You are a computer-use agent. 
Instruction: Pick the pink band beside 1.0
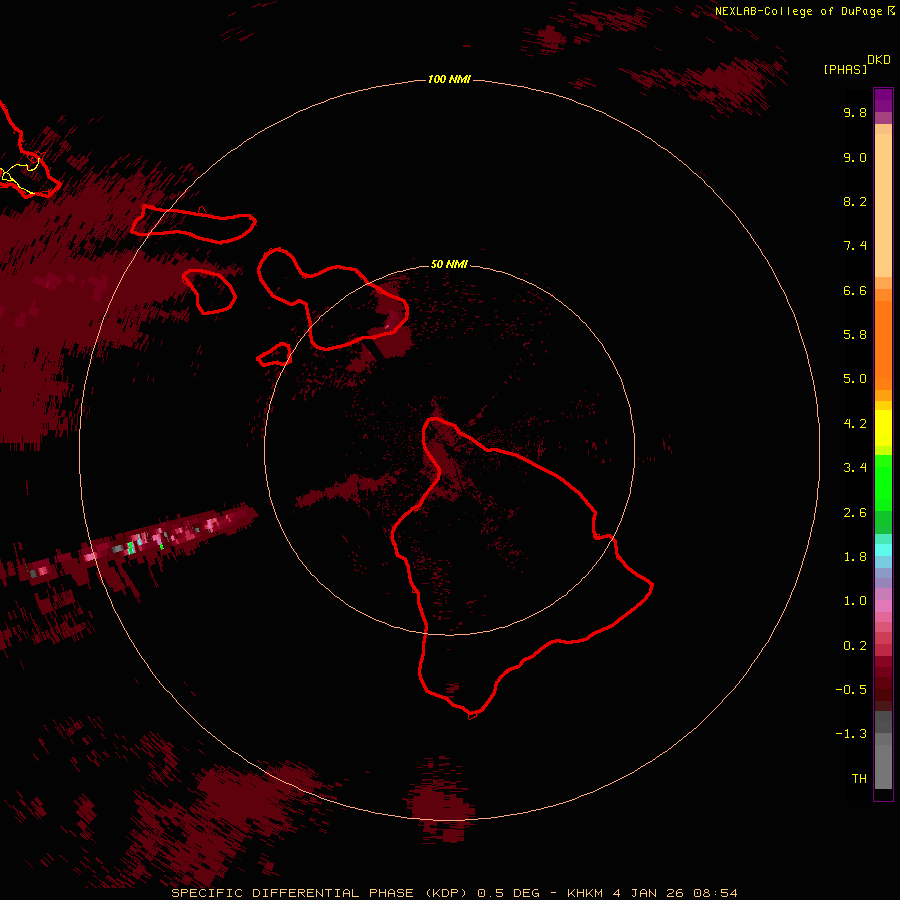pos(883,606)
